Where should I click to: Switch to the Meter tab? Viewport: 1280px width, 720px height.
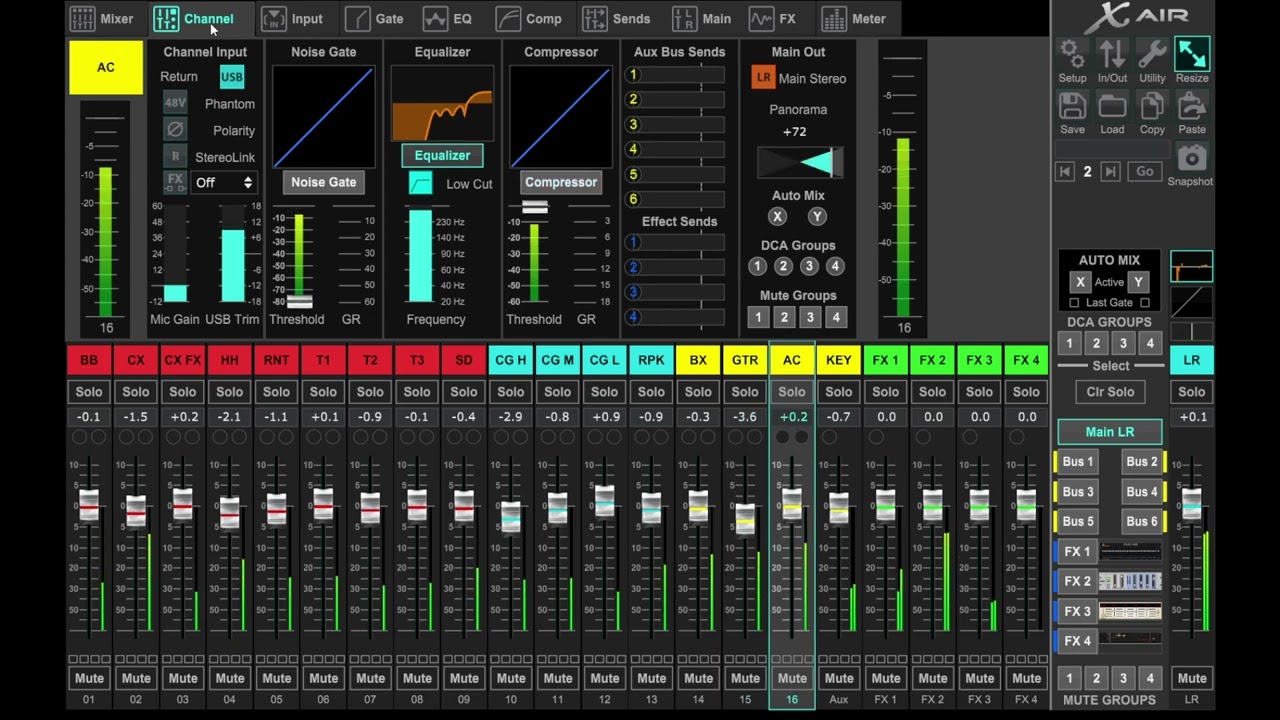(x=854, y=19)
